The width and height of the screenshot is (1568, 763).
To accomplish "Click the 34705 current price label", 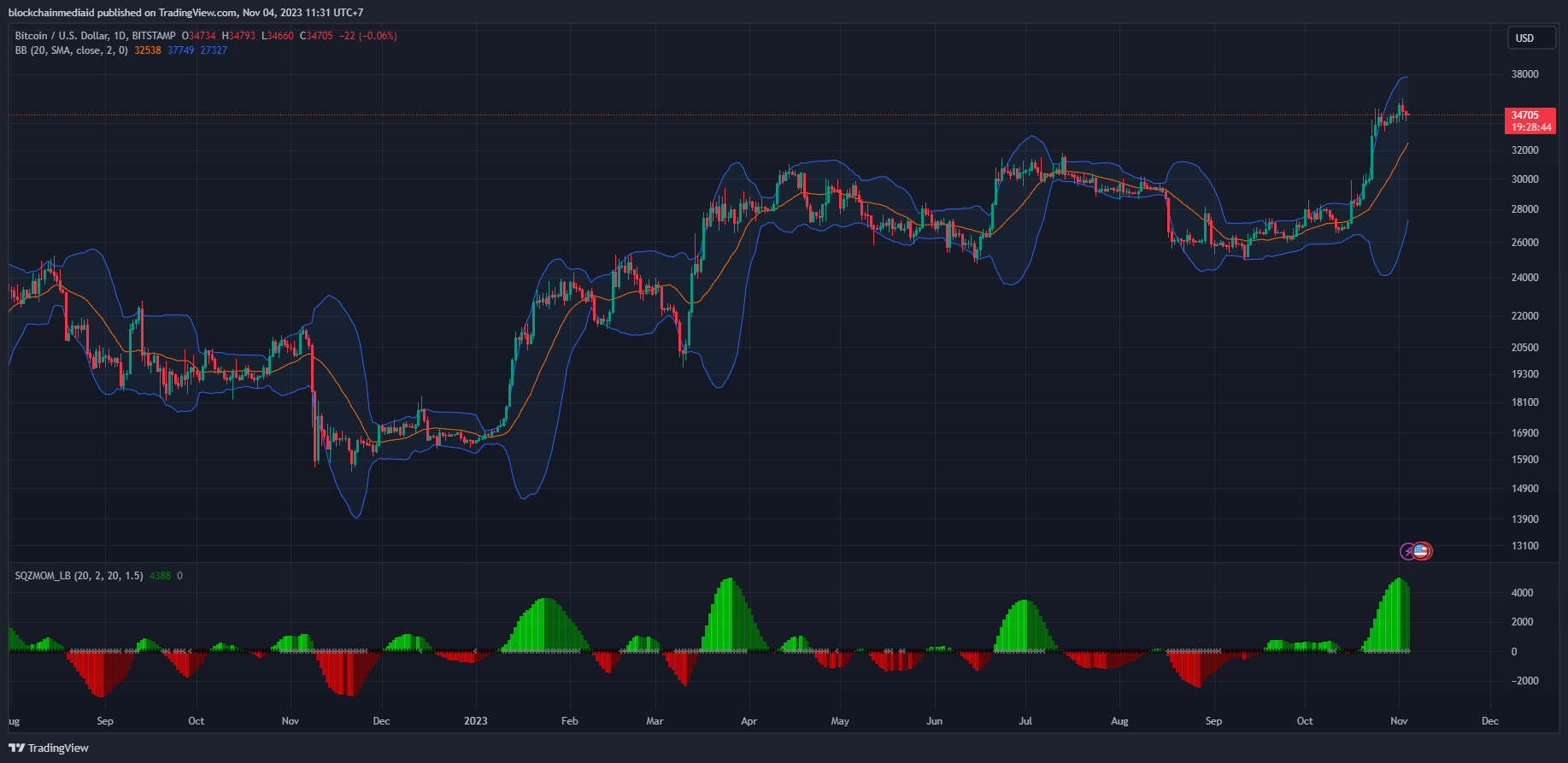I will click(x=1525, y=115).
